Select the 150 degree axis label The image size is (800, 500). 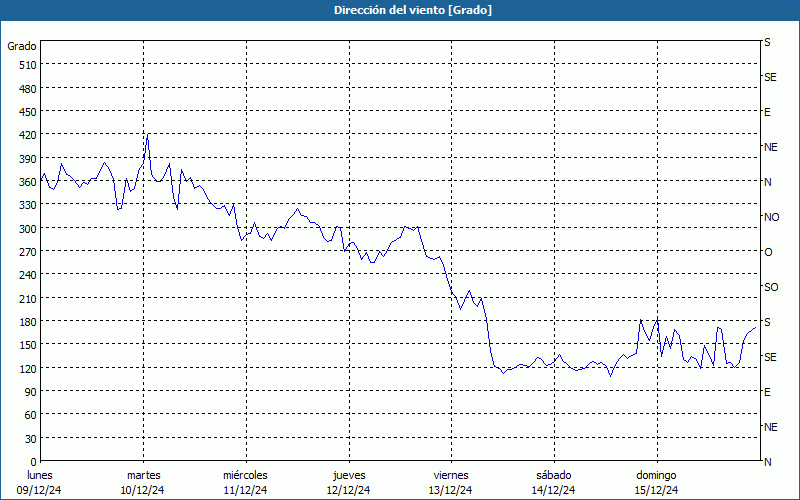(x=29, y=345)
